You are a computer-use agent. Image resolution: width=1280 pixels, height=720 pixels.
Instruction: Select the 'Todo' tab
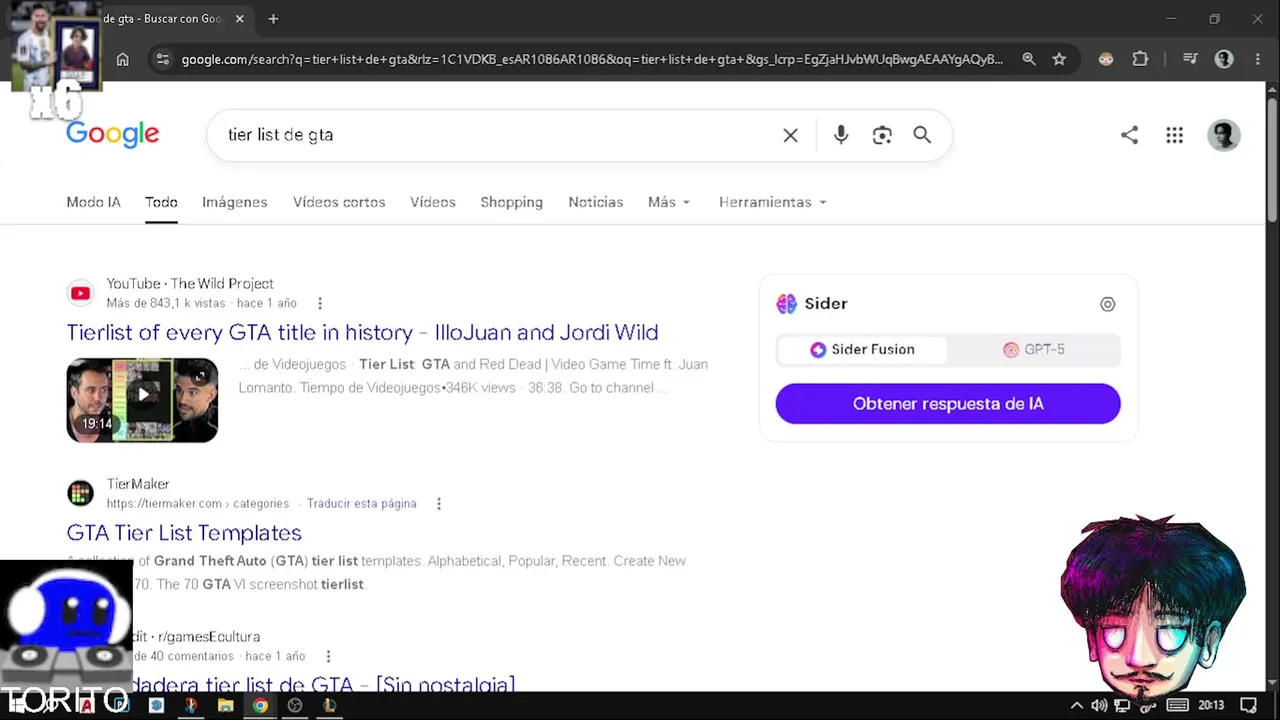click(161, 202)
